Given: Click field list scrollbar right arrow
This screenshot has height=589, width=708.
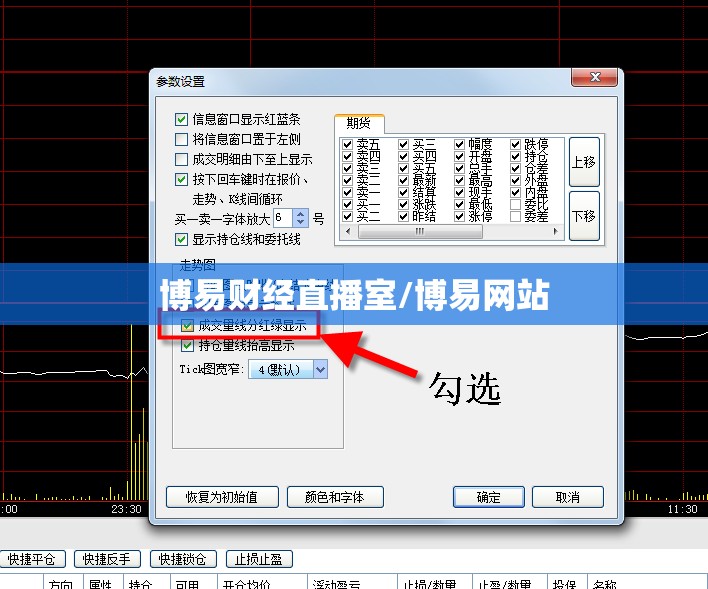Looking at the screenshot, I should coord(555,231).
